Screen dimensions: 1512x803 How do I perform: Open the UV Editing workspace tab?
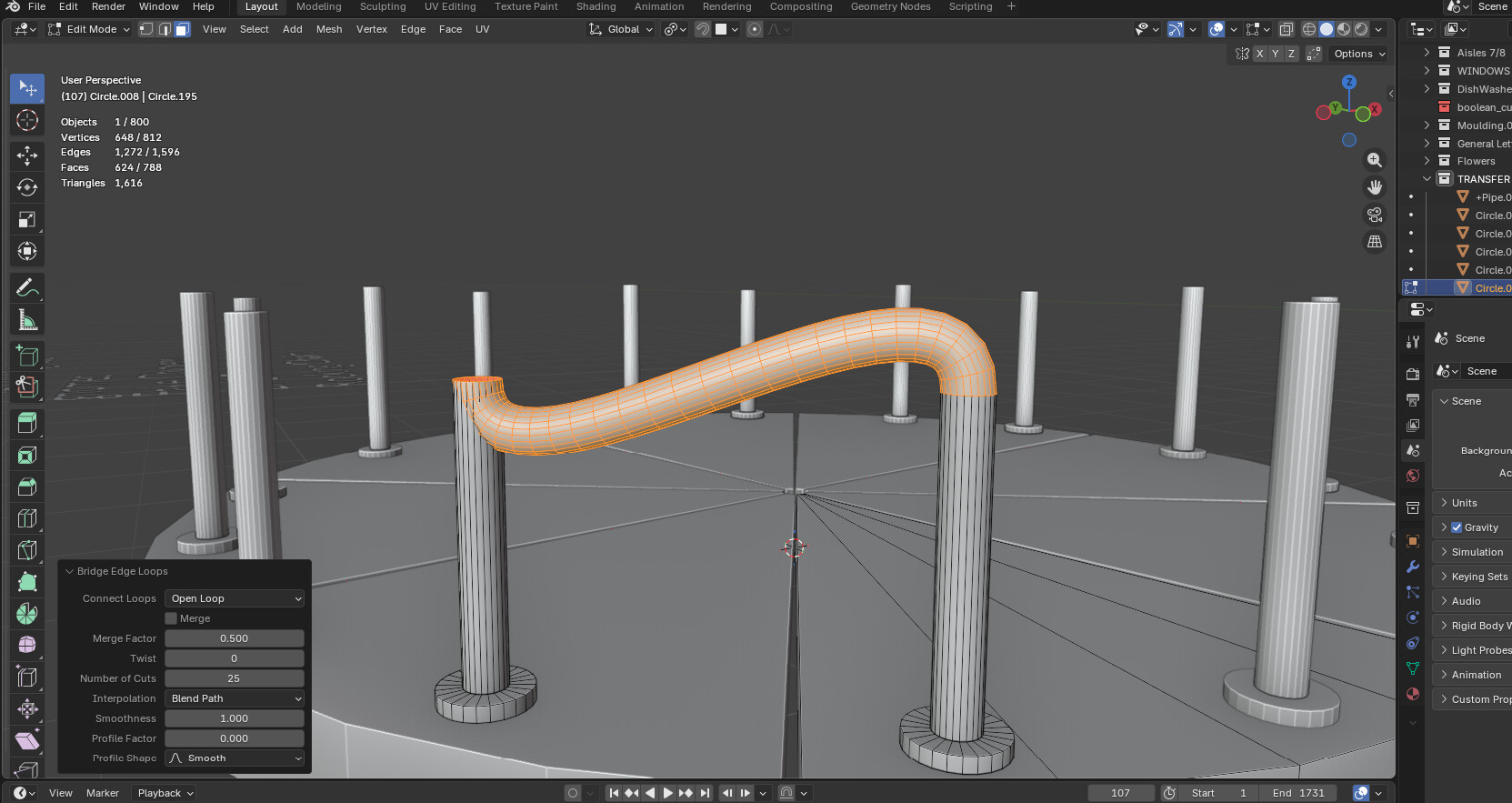coord(450,6)
